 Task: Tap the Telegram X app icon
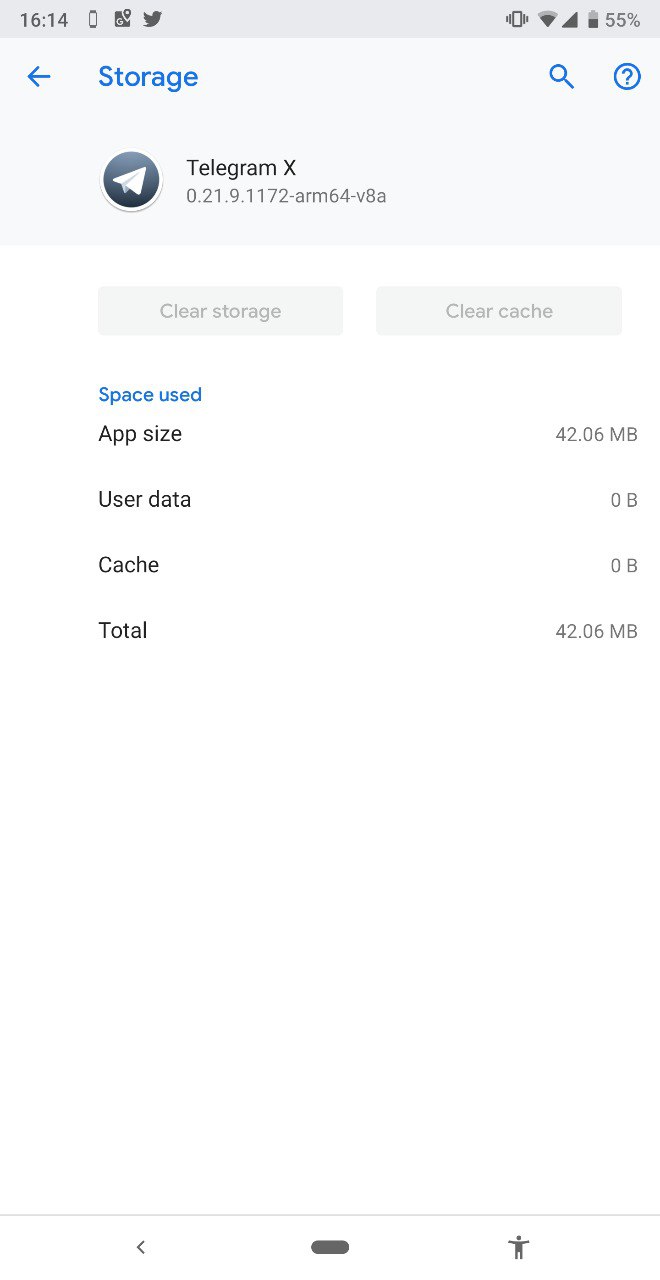pos(132,181)
